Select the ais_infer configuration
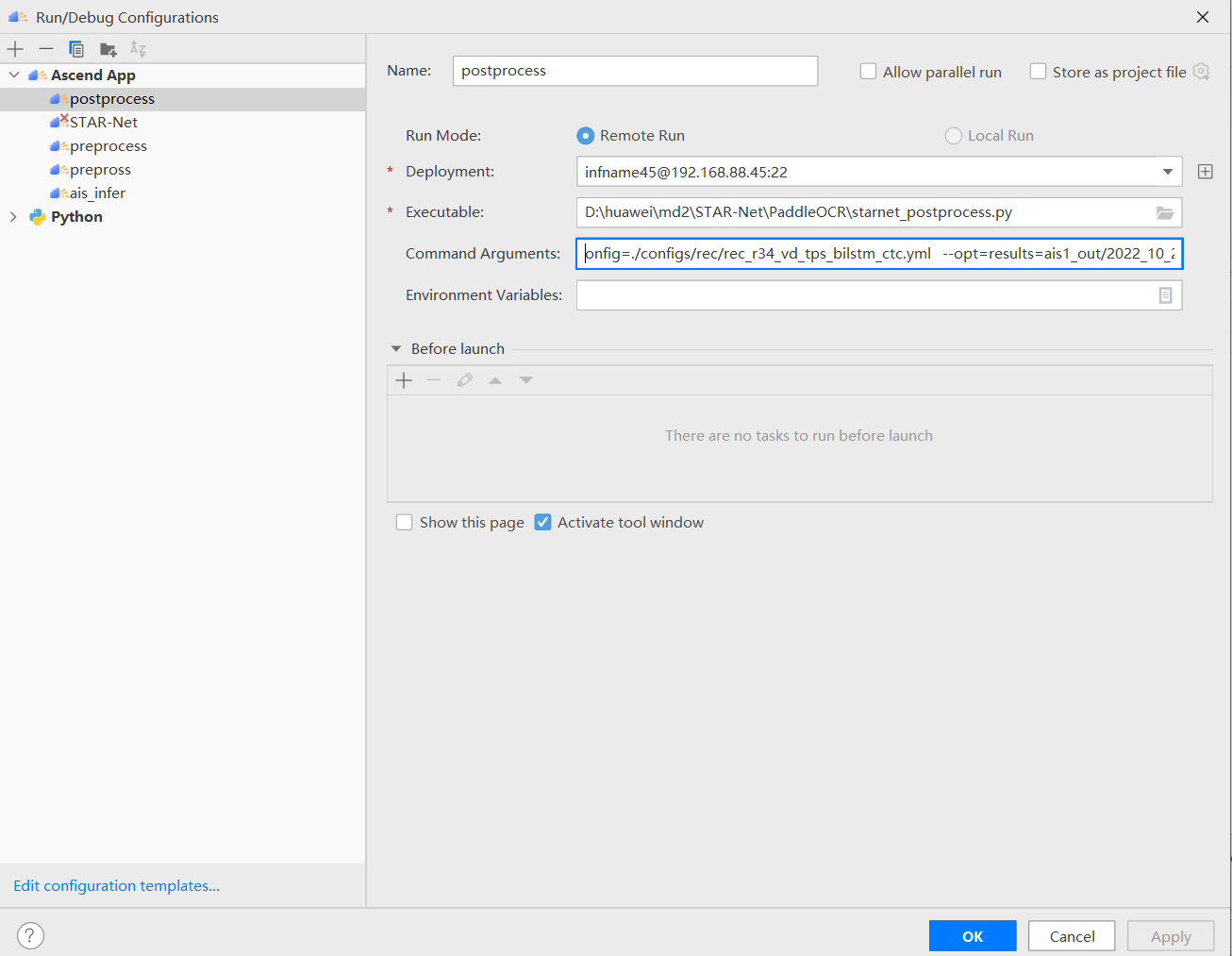The width and height of the screenshot is (1232, 956). (97, 193)
